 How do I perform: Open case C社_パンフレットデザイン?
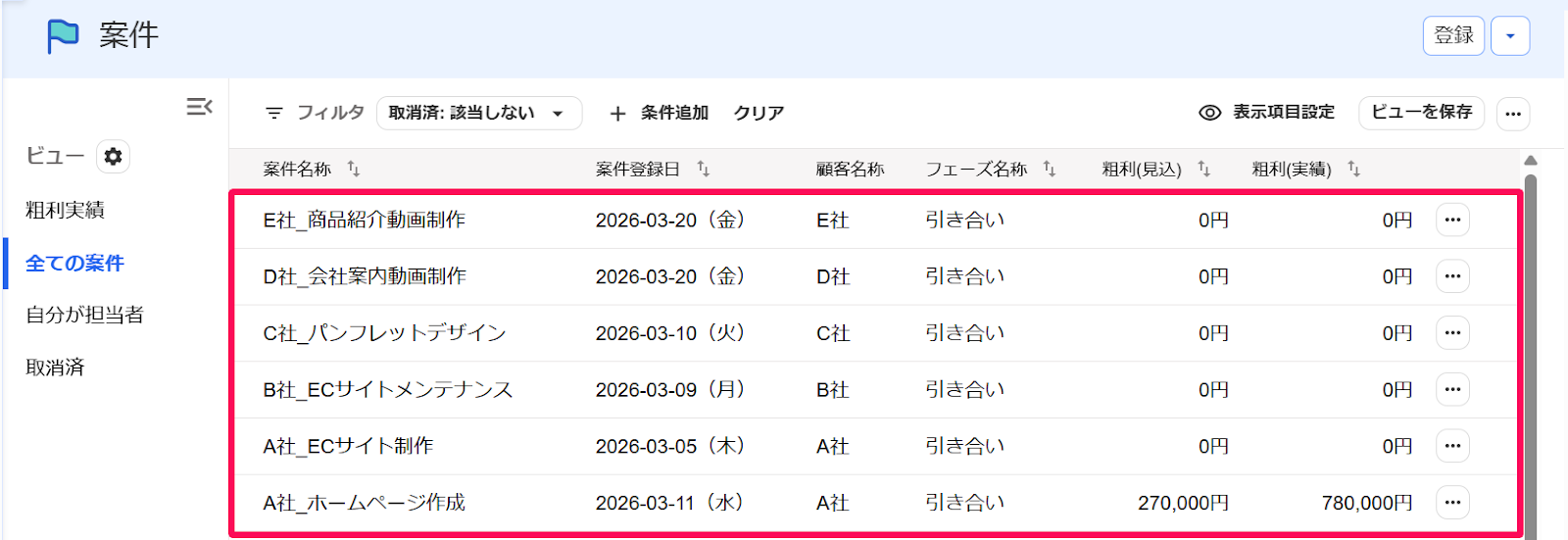(x=384, y=333)
